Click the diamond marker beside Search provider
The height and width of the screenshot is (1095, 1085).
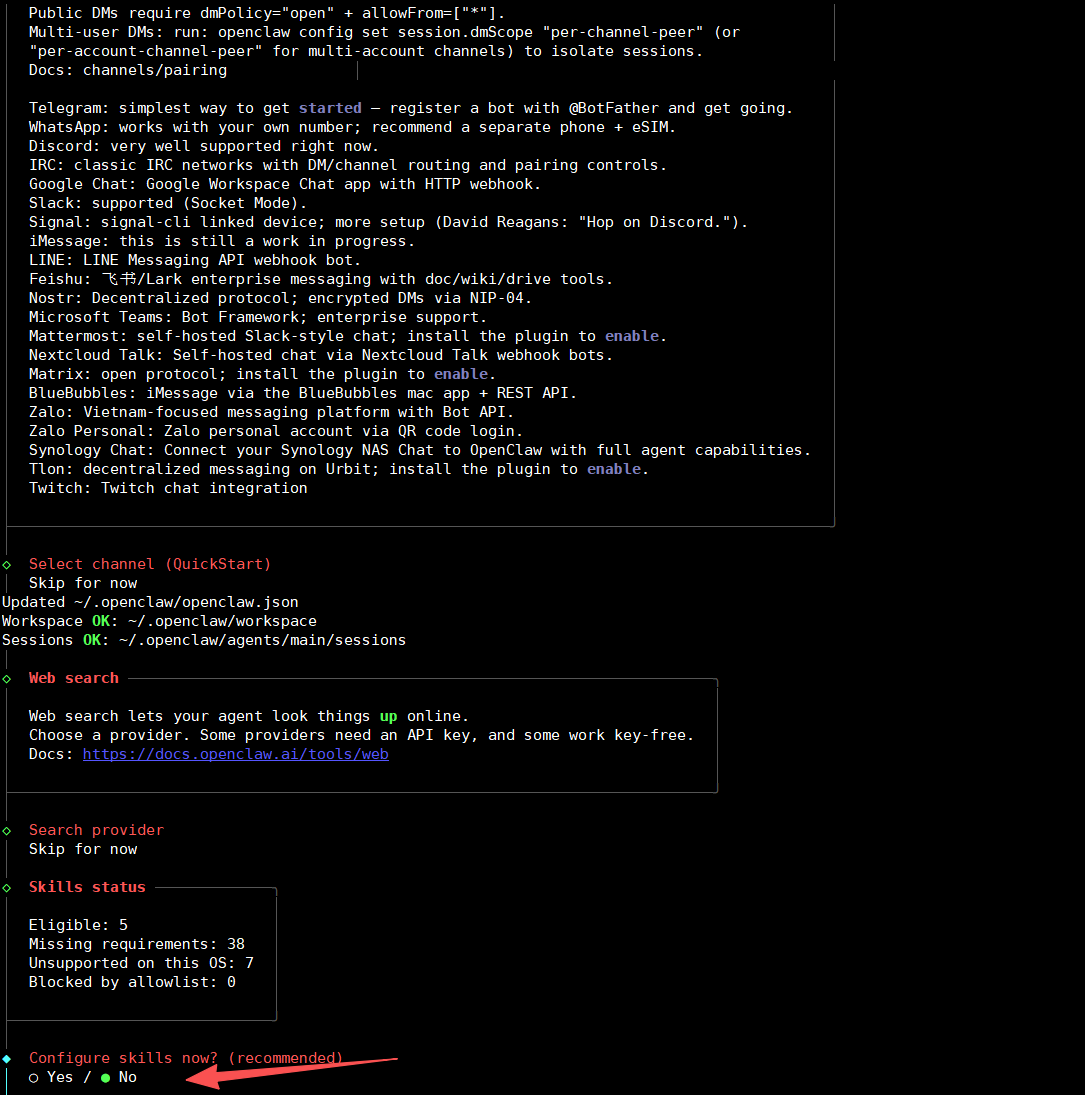point(7,831)
